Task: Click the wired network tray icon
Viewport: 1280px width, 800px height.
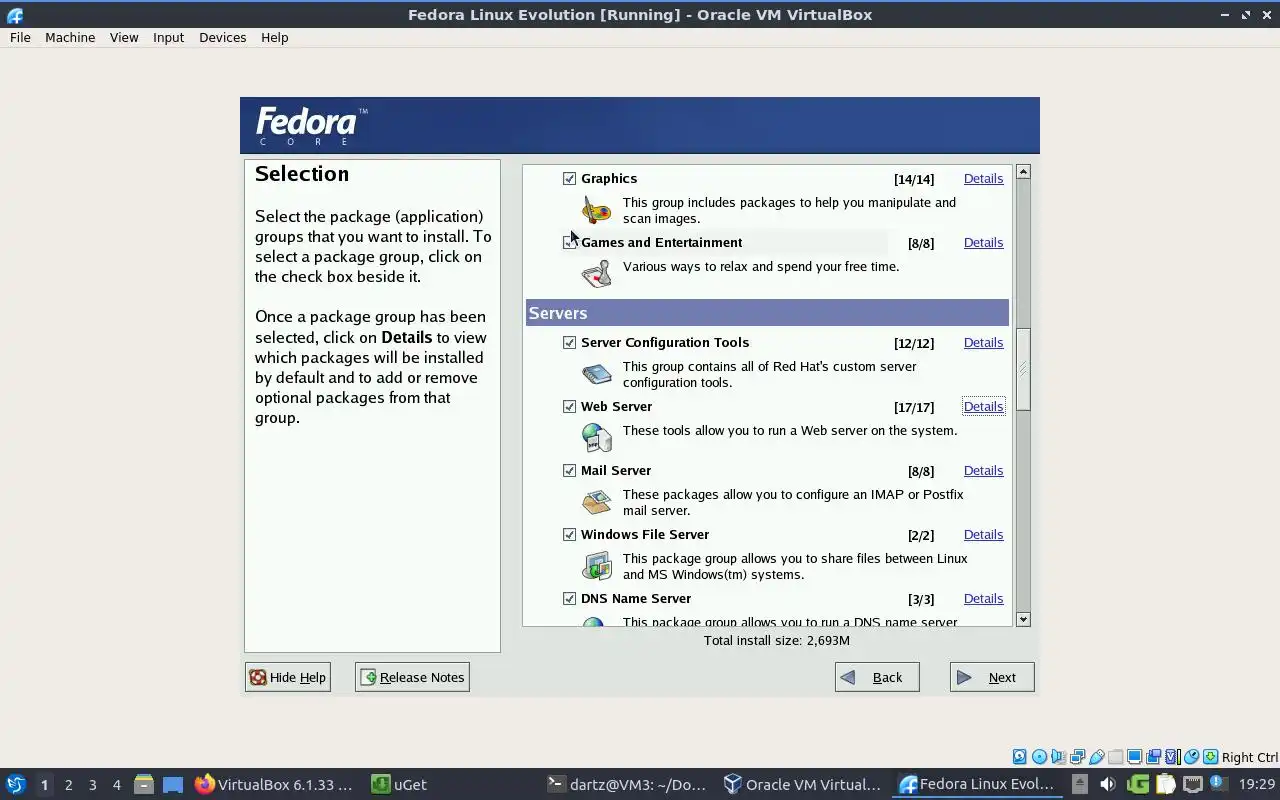Action: 1193,784
